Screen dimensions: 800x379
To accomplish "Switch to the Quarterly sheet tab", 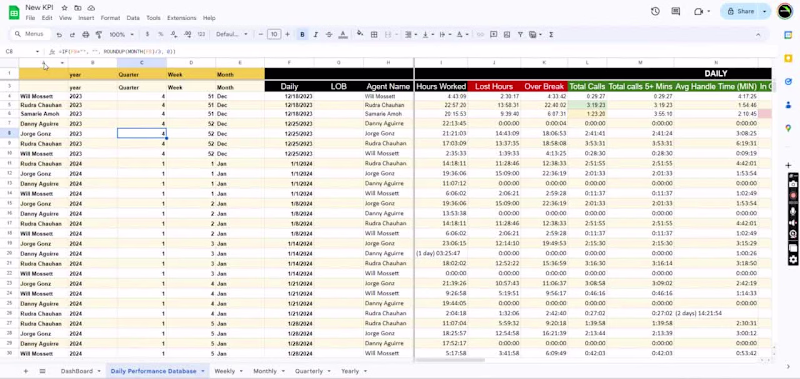I will click(309, 371).
